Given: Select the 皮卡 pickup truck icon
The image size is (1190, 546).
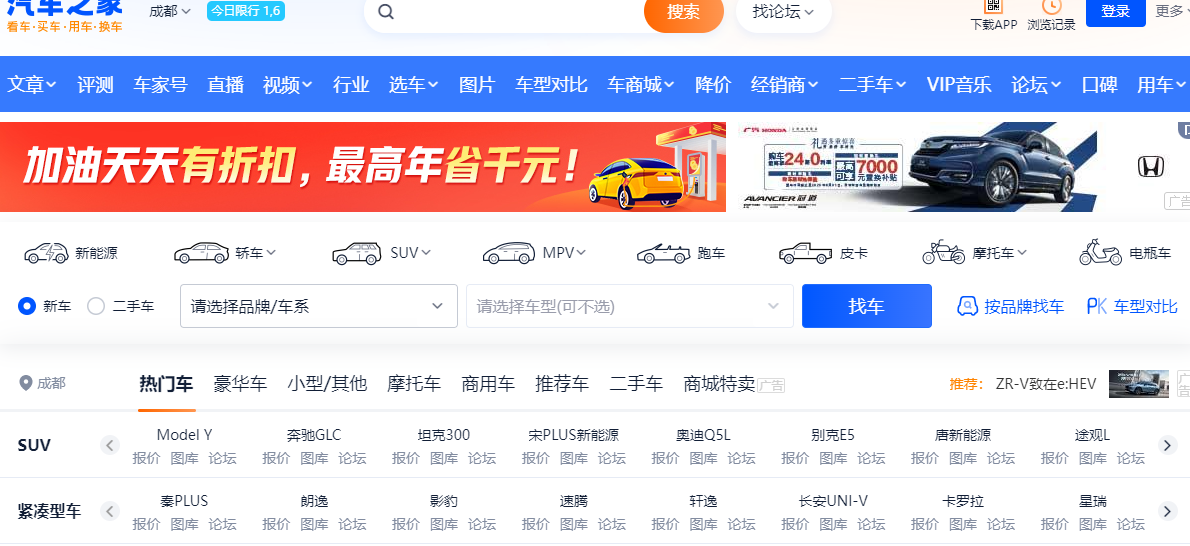Looking at the screenshot, I should tap(805, 253).
